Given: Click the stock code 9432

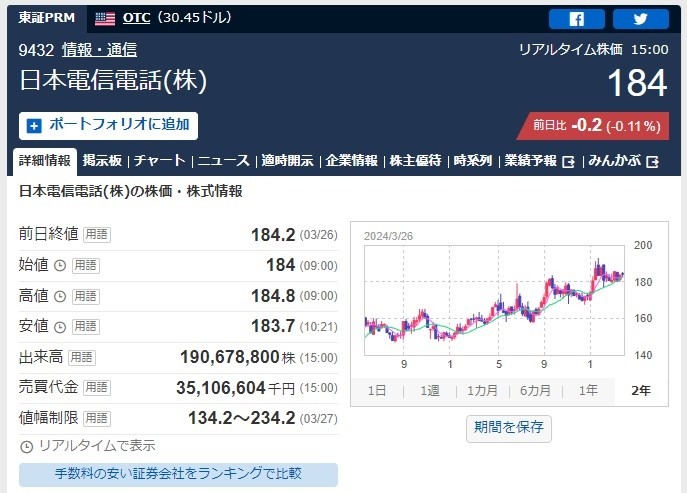Looking at the screenshot, I should [x=36, y=50].
